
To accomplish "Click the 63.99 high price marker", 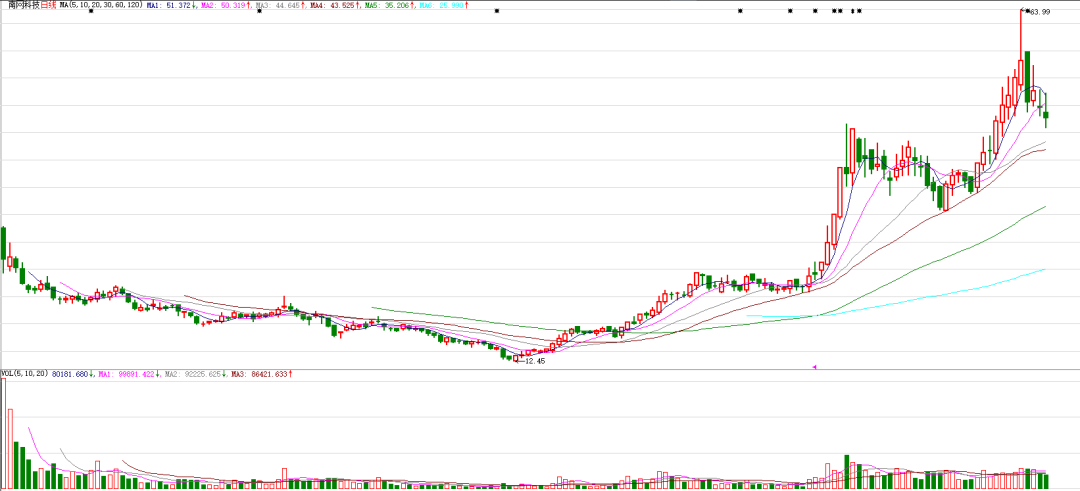I will point(1039,12).
